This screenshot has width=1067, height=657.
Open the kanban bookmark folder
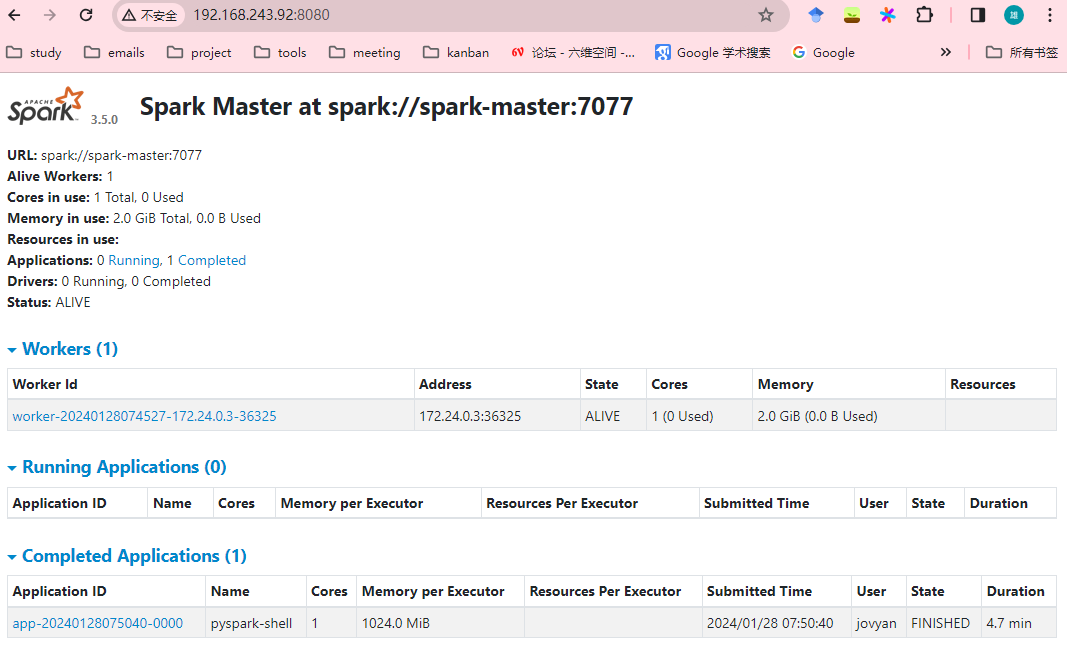(x=456, y=52)
